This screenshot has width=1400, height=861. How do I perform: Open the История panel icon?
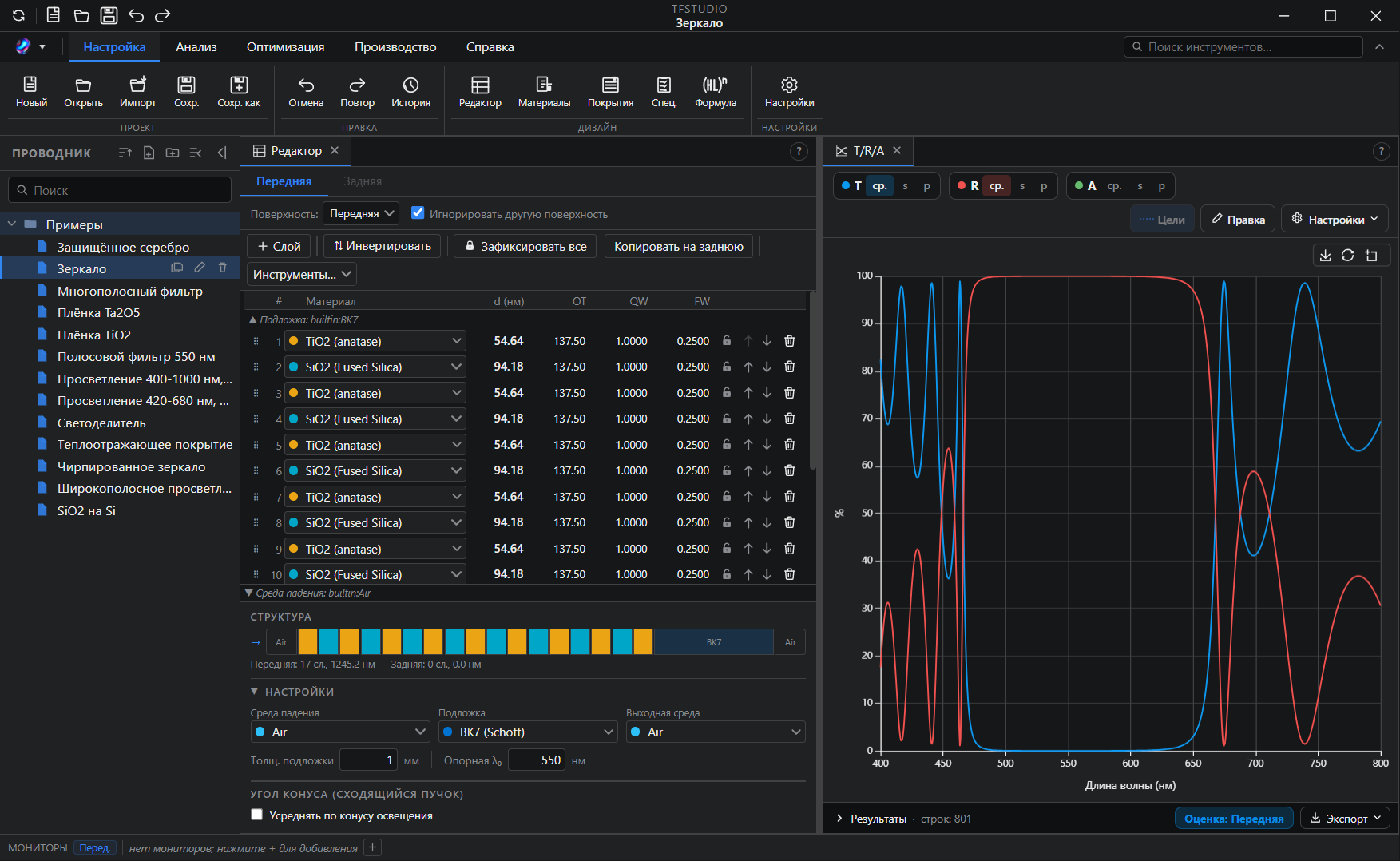pyautogui.click(x=410, y=92)
